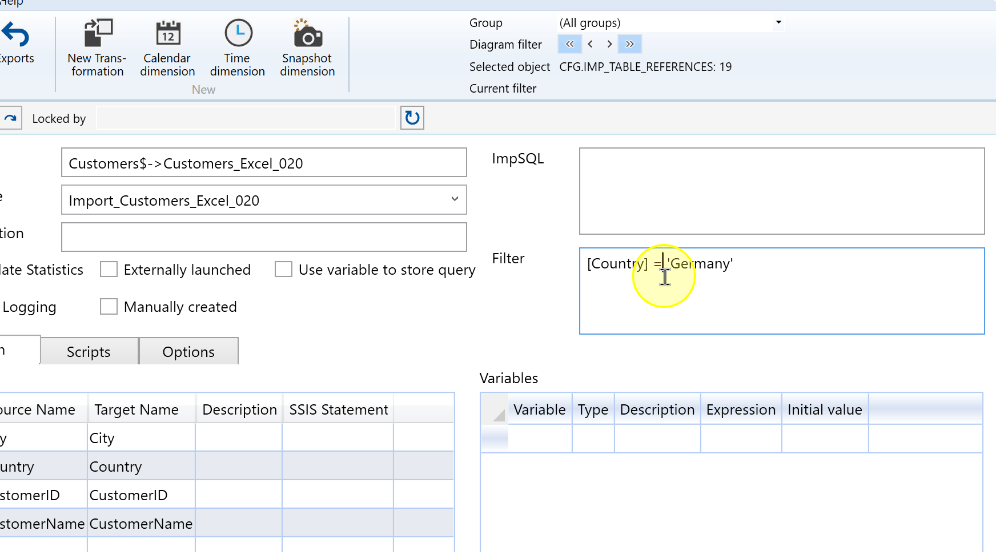Check the Manually created checkbox

[109, 307]
